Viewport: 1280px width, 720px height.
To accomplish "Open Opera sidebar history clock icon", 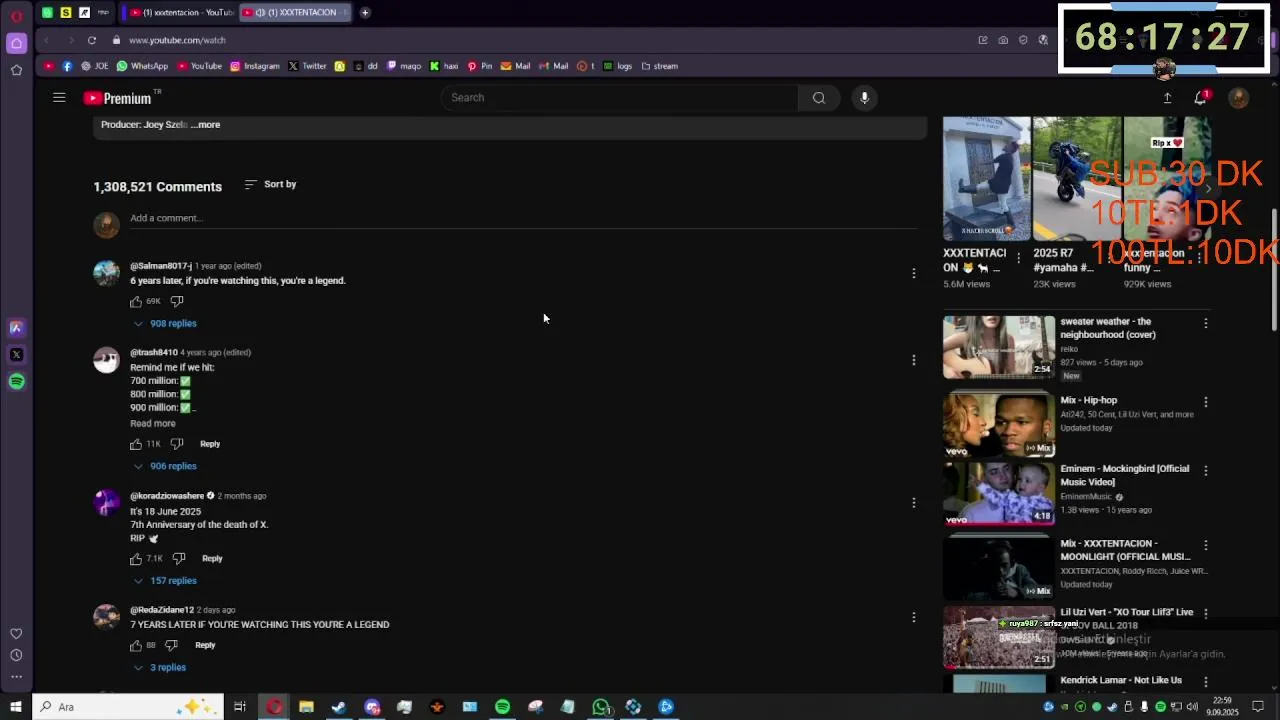I will tap(16, 655).
